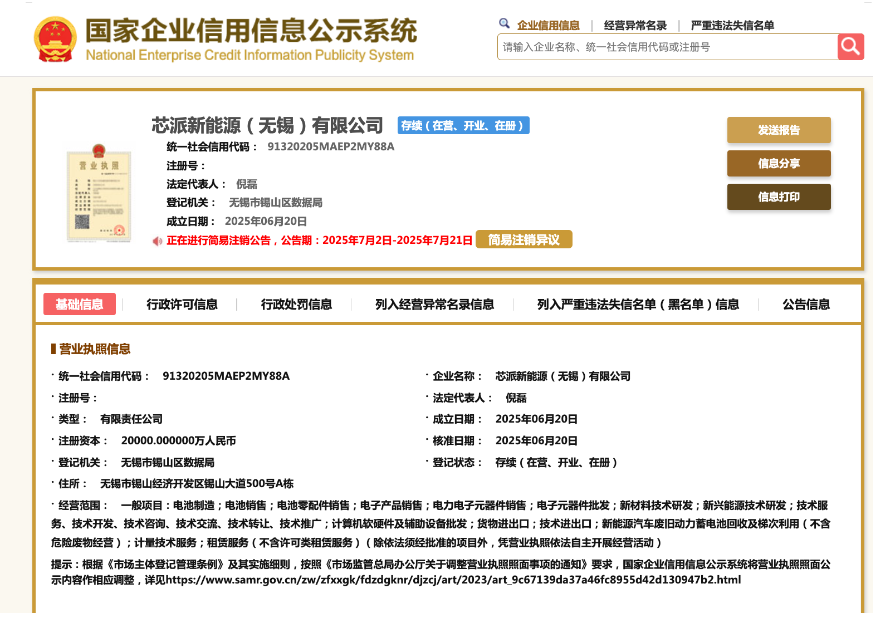Screen dimensions: 873x636
Task: Select the 严重违法失信名单 search category
Action: point(732,25)
